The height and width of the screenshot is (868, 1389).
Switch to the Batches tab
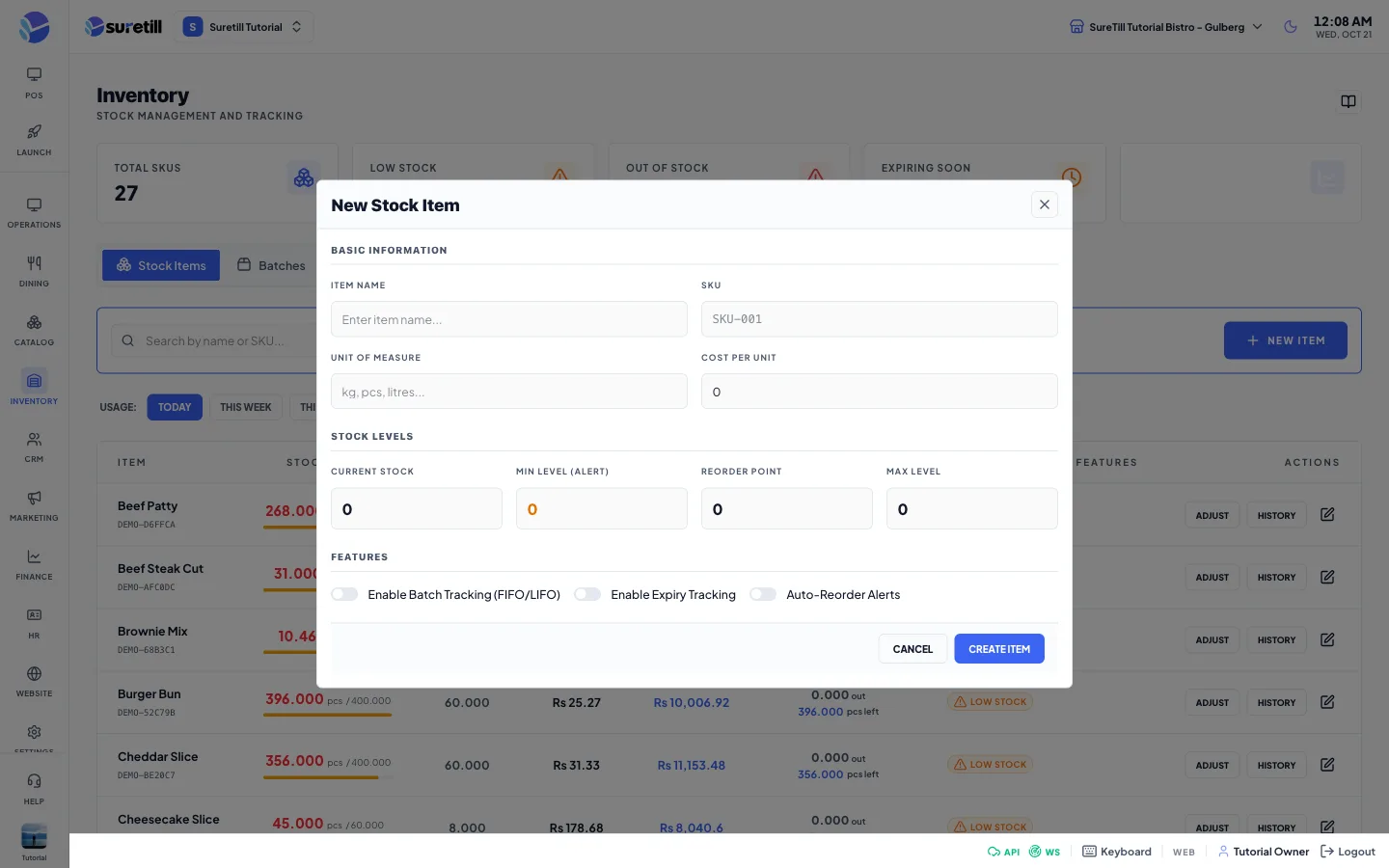(x=271, y=265)
